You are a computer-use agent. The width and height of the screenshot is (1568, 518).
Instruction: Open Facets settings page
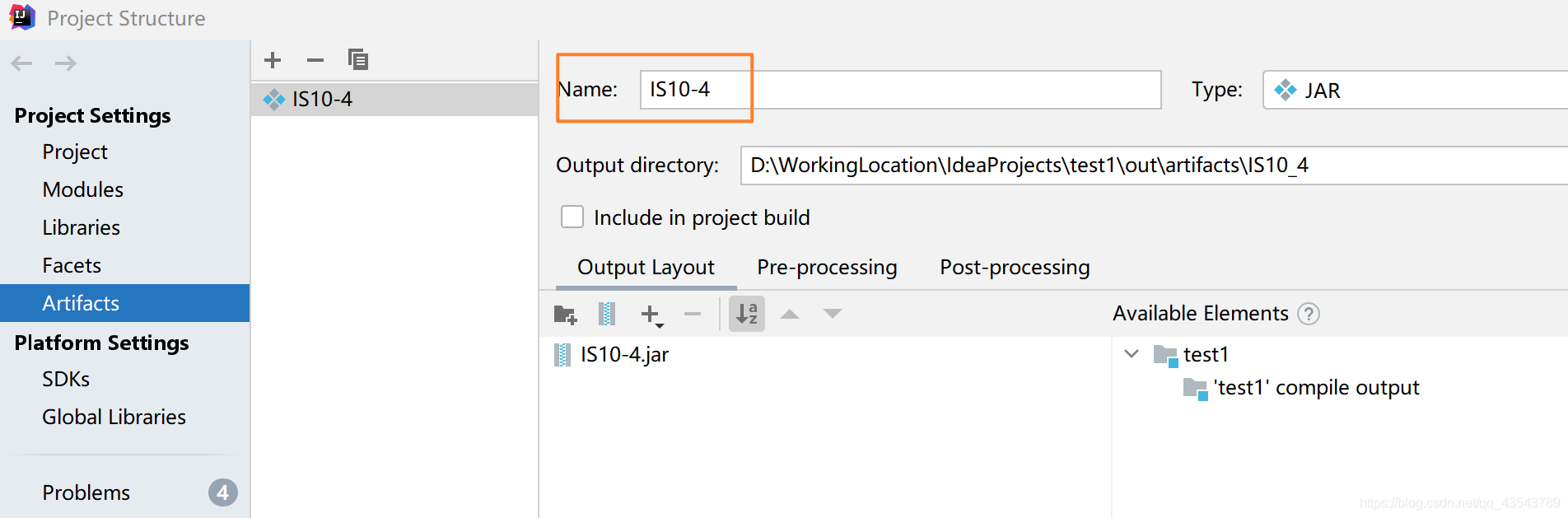tap(72, 266)
